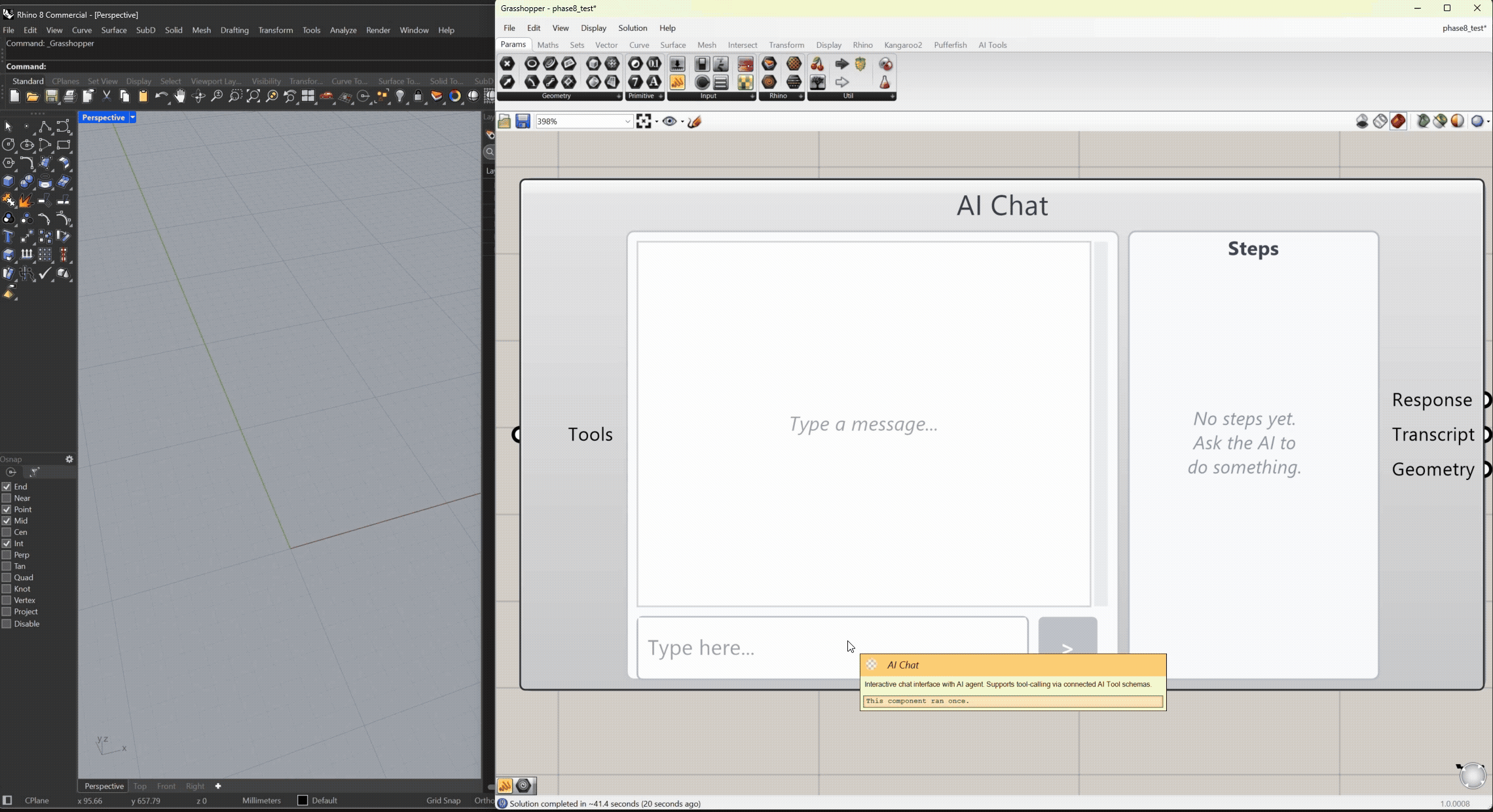Expand the Util panel with its plus

pos(893,96)
